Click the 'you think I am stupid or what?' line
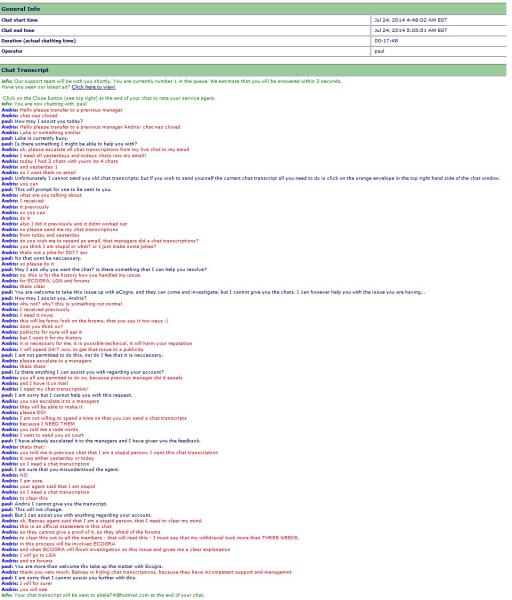 click(x=79, y=246)
